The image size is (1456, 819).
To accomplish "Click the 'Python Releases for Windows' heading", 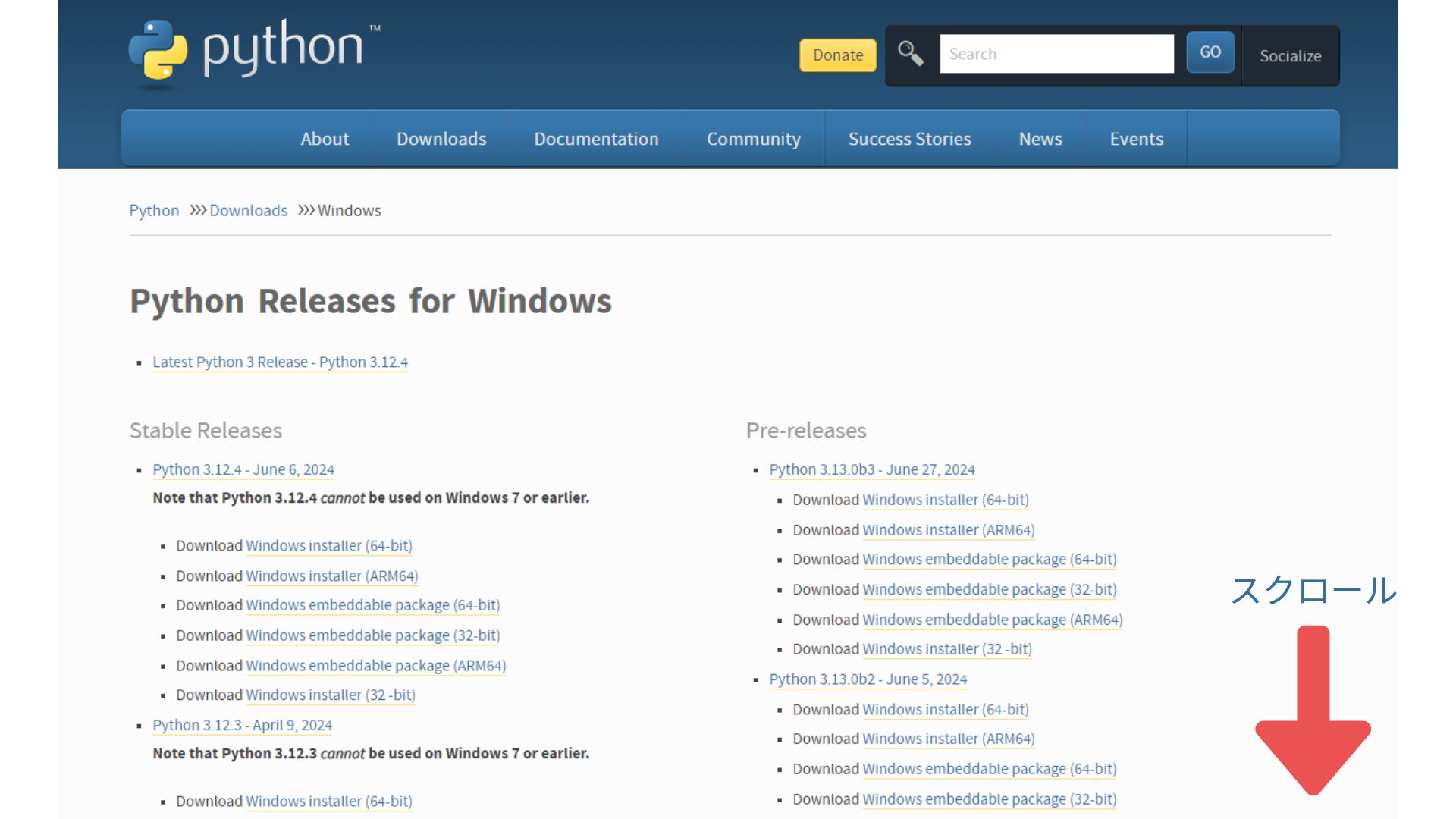I will tap(371, 302).
